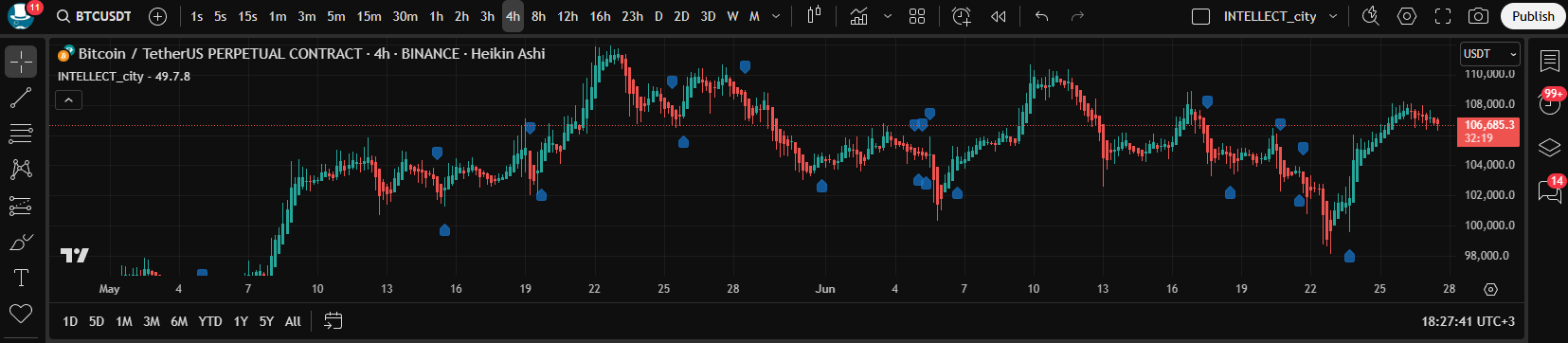
Task: Open the Fibonacci retracement tools
Action: click(x=21, y=134)
